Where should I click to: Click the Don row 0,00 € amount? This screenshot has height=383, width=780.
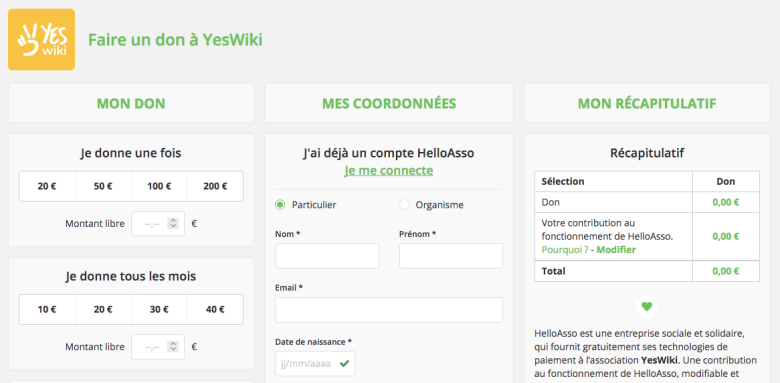point(726,202)
